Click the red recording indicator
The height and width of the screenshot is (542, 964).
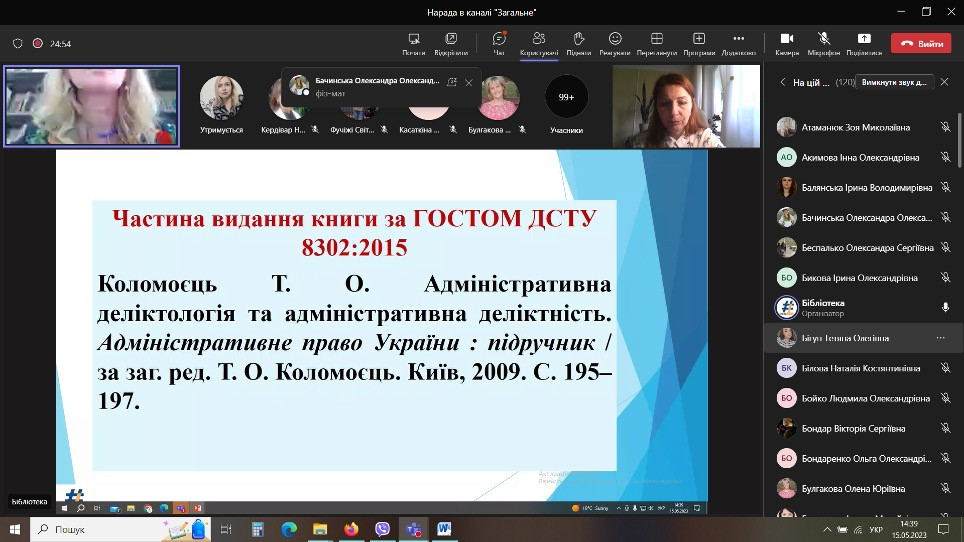38,43
